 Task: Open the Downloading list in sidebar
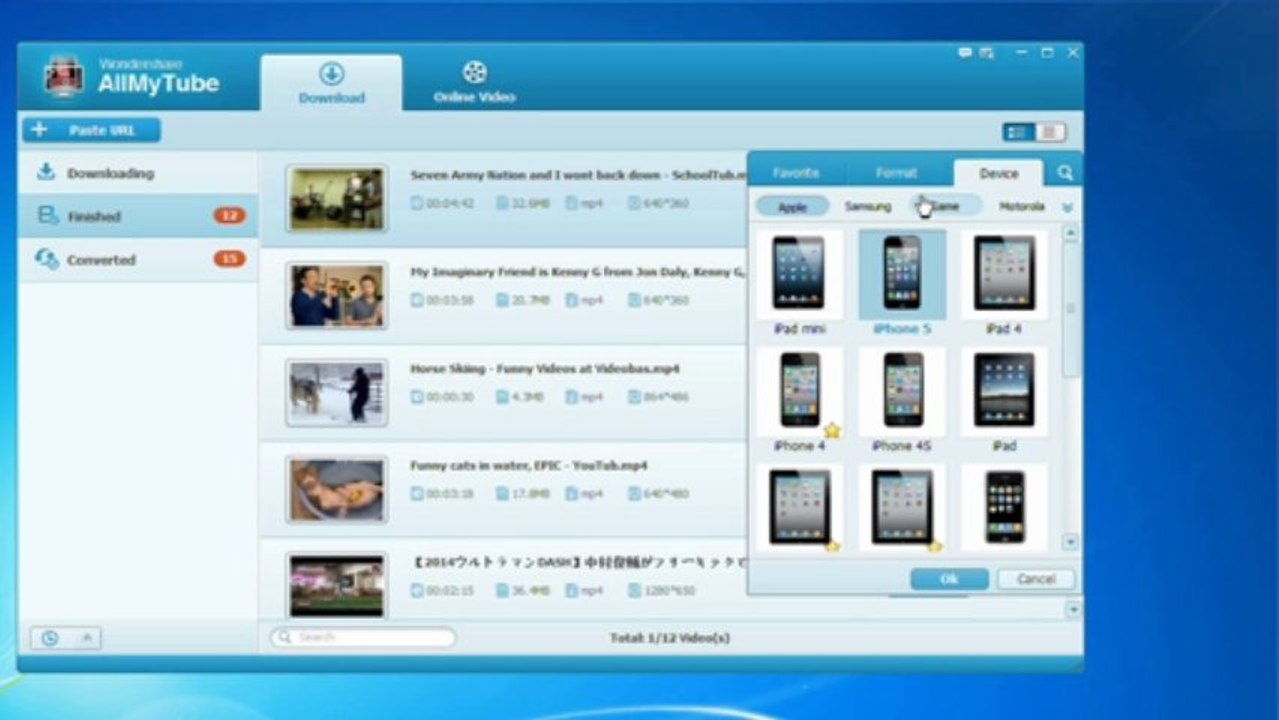138,173
